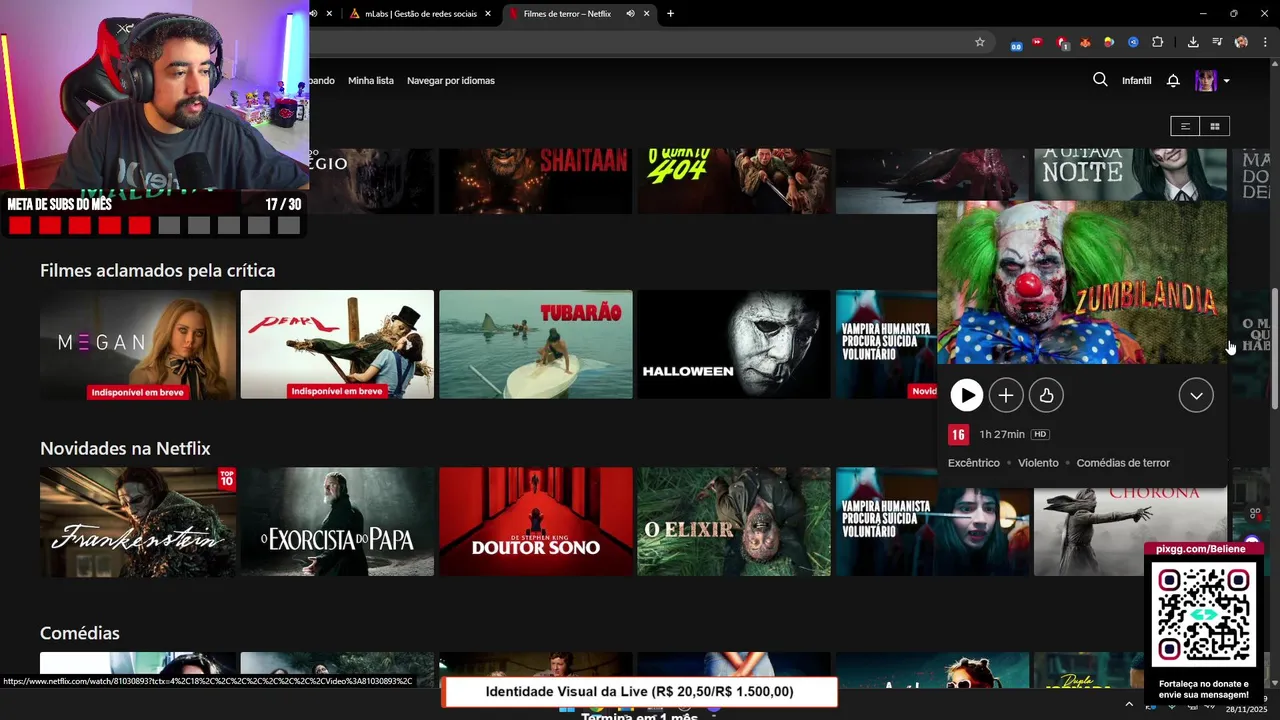Open the Frankenstein thumbnail
Image resolution: width=1280 pixels, height=720 pixels.
pos(138,522)
